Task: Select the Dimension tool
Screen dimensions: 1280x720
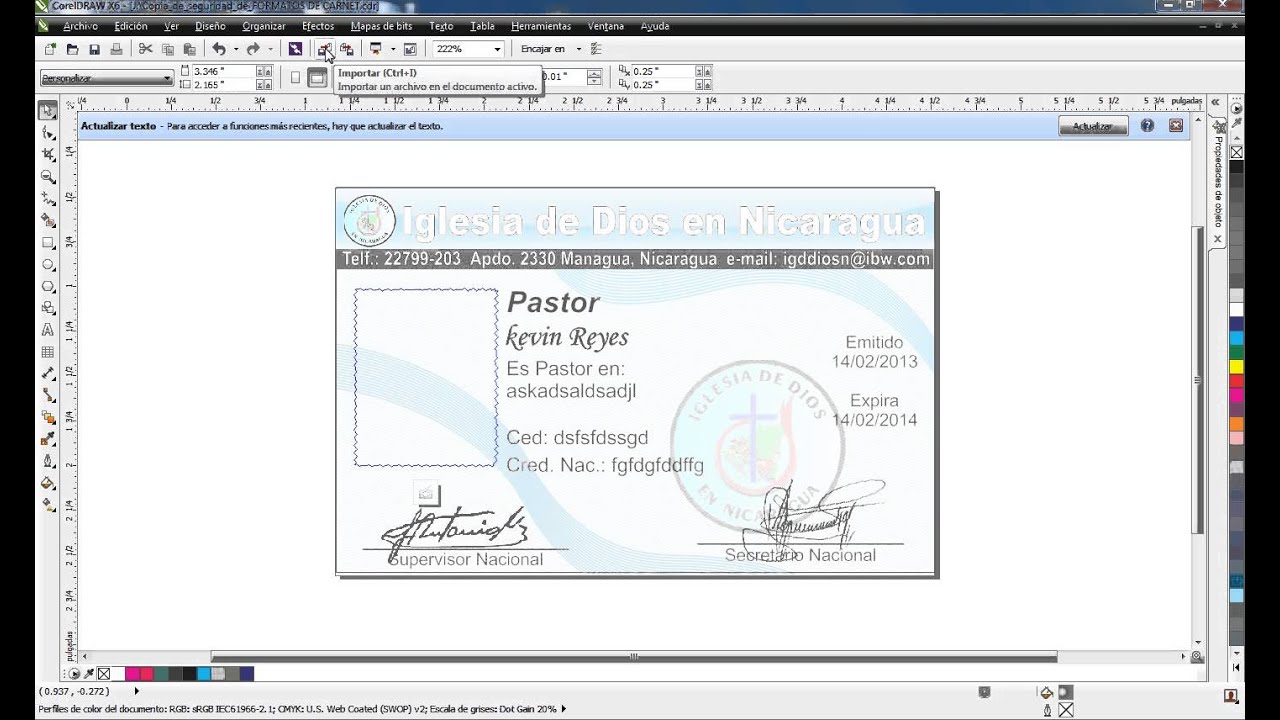Action: click(x=47, y=374)
